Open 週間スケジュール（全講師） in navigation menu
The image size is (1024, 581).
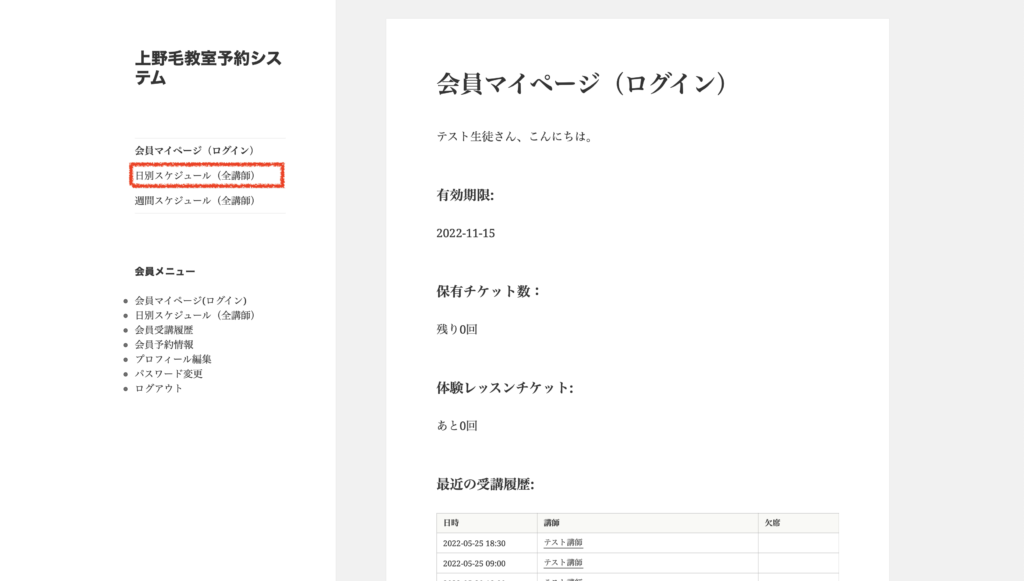[195, 200]
